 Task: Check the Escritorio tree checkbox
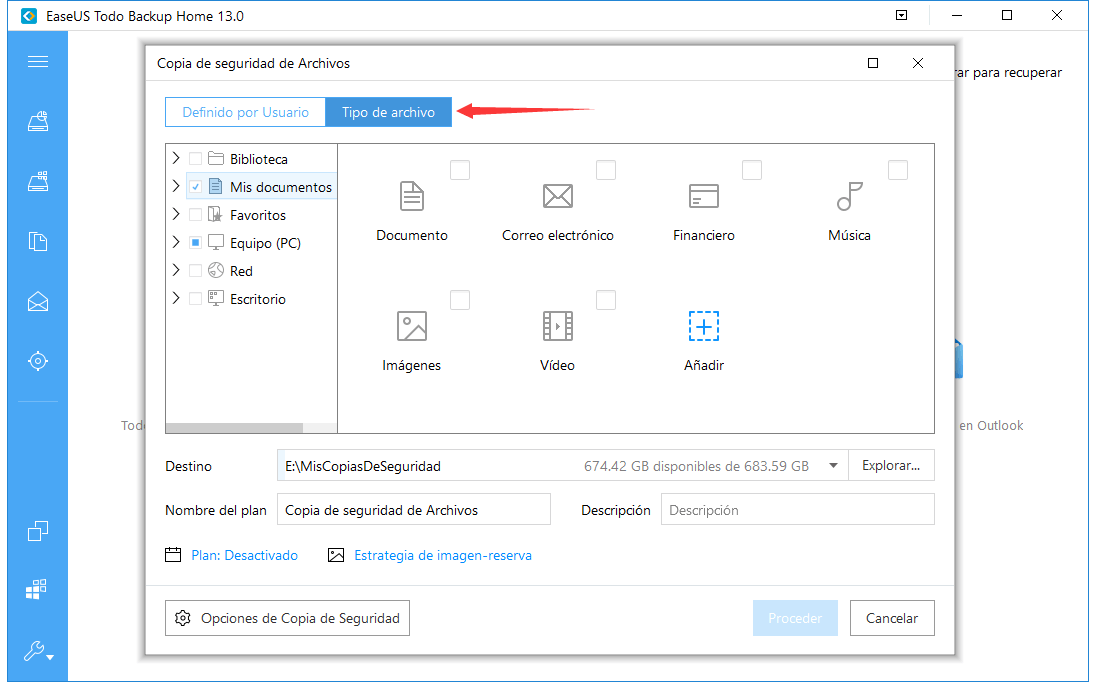(196, 298)
